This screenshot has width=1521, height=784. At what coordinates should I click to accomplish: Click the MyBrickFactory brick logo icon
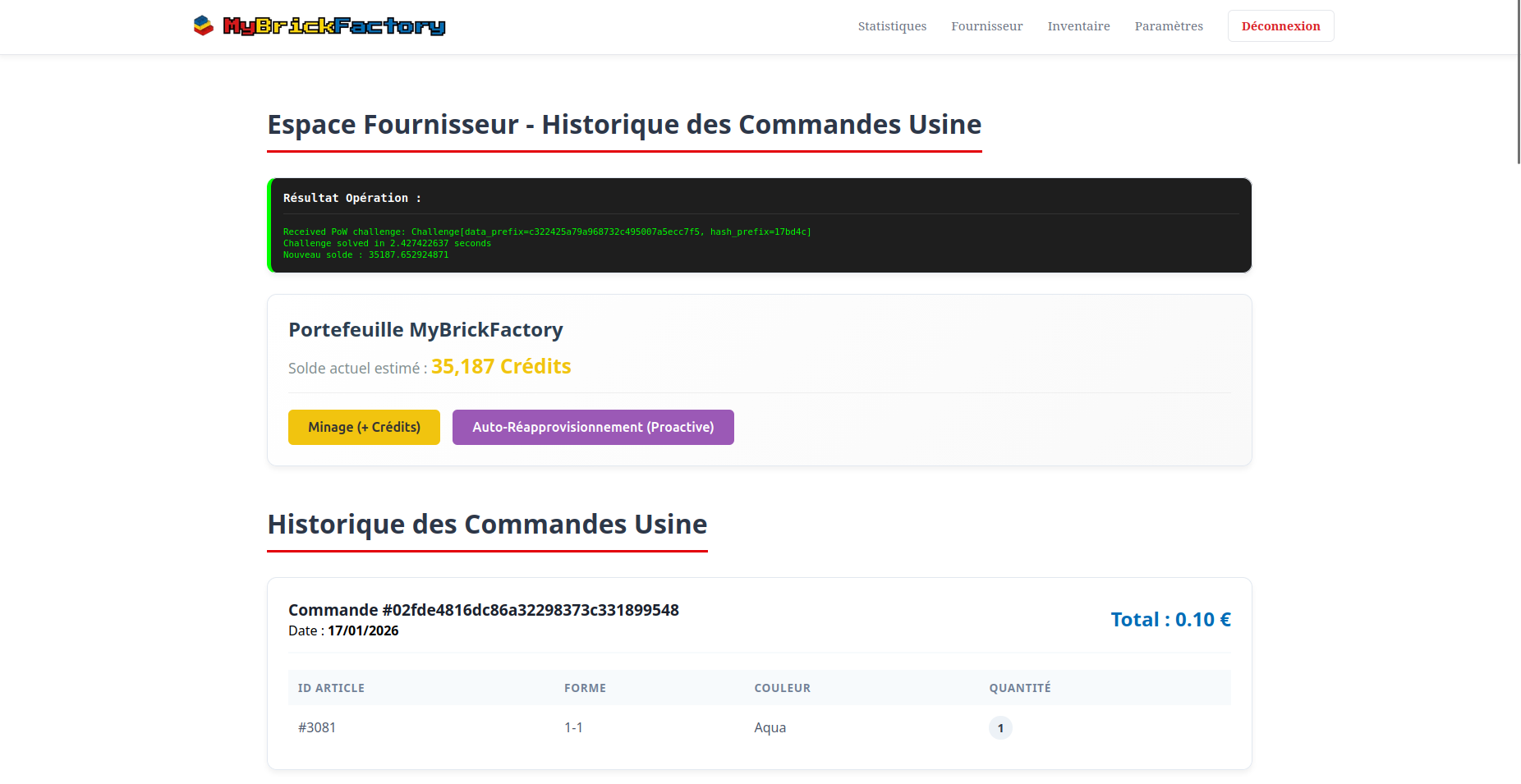click(202, 25)
